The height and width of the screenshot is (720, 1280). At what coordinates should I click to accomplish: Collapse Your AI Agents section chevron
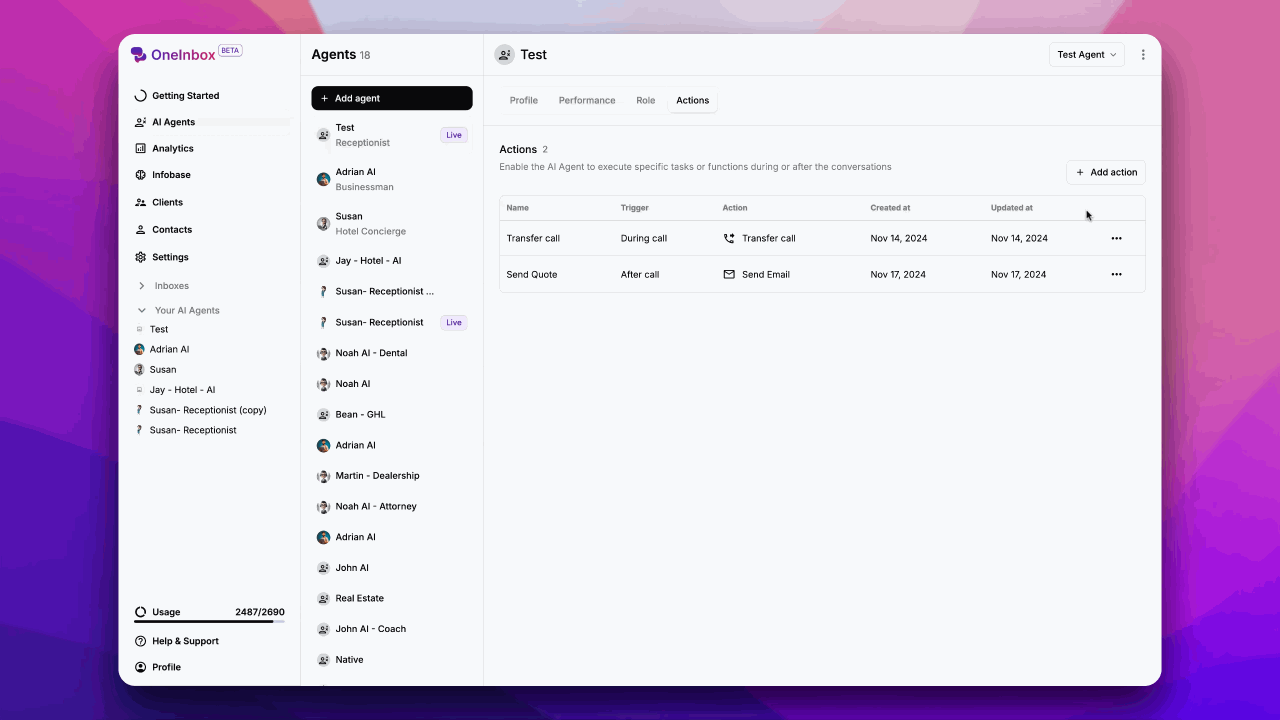(141, 310)
